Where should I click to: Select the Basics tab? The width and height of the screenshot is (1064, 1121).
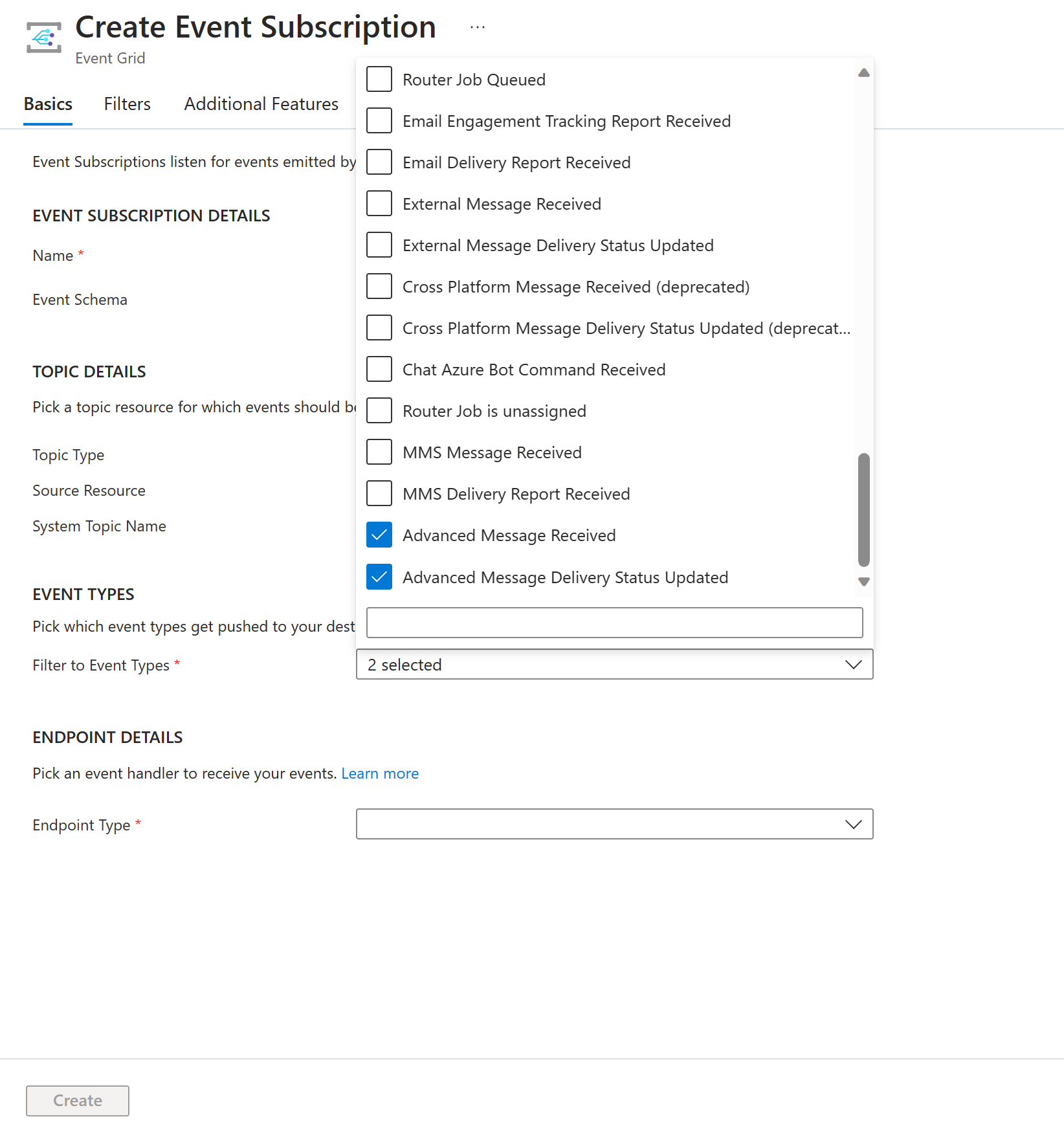(48, 104)
